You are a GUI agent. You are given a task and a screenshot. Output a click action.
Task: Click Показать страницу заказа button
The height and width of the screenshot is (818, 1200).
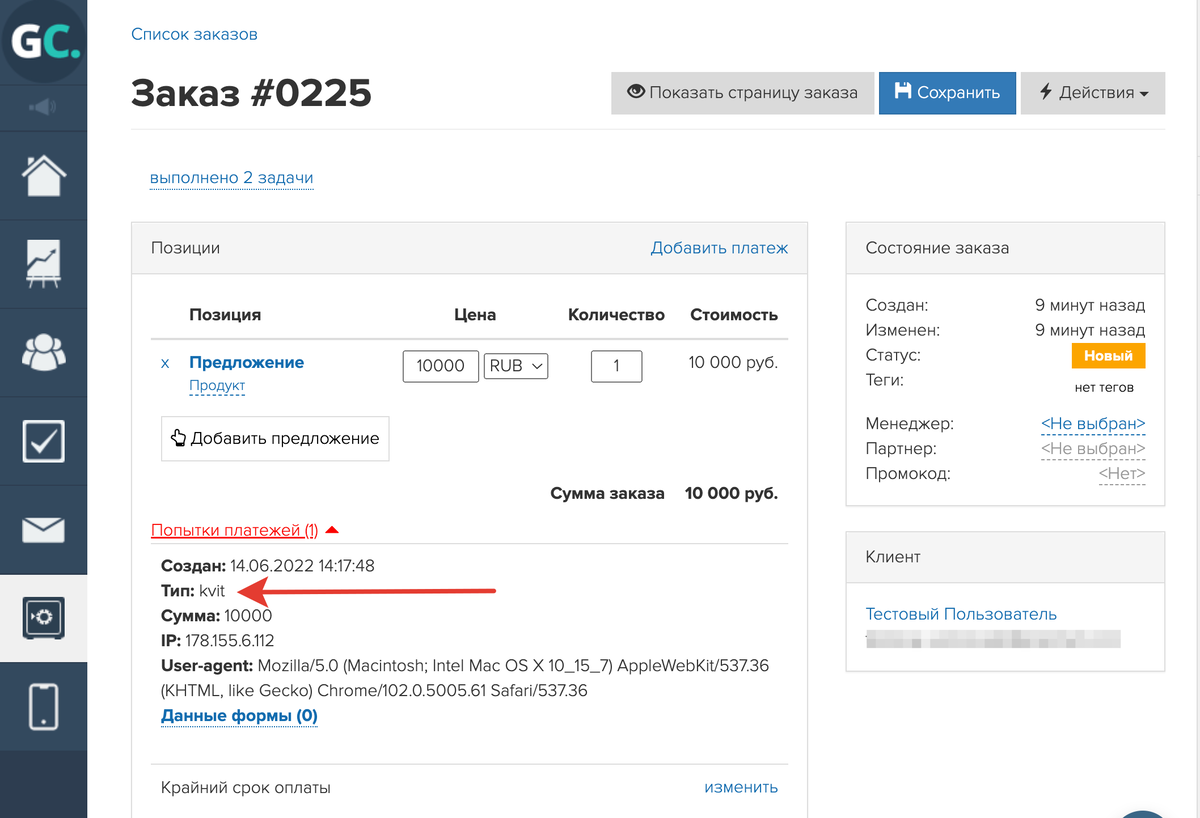tap(743, 93)
